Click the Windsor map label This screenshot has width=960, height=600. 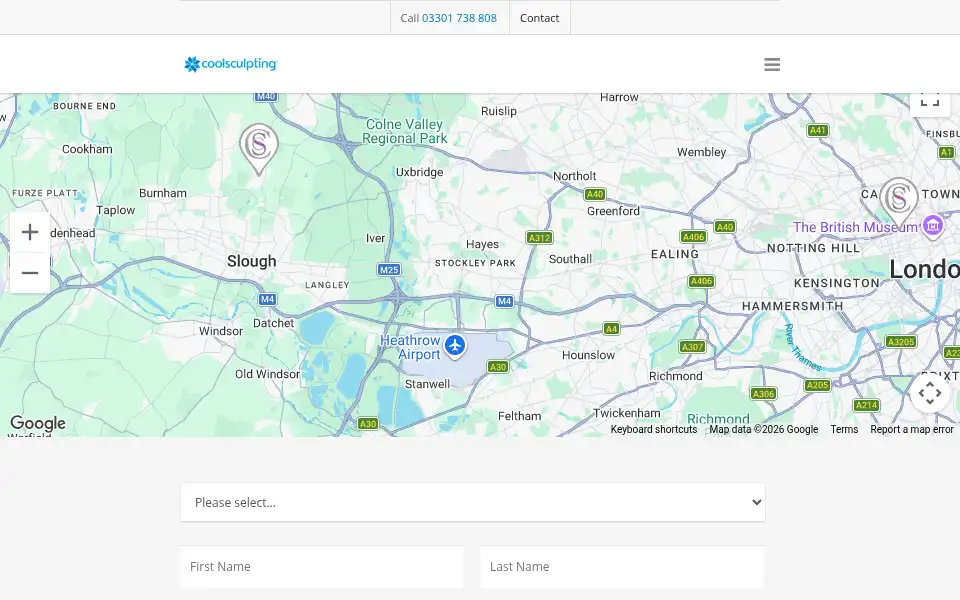click(221, 331)
